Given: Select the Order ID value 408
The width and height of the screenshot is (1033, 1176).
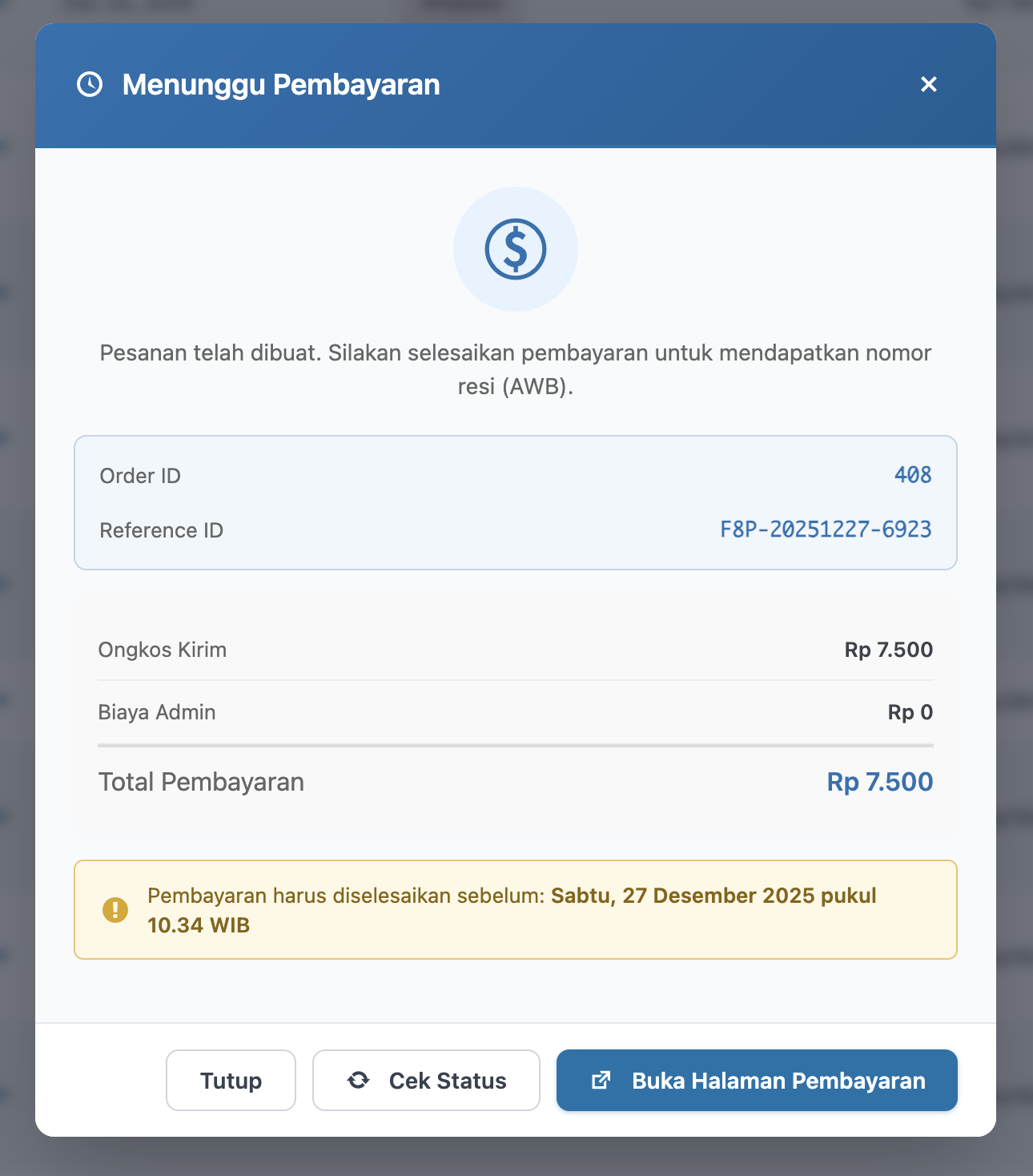Looking at the screenshot, I should (x=912, y=475).
